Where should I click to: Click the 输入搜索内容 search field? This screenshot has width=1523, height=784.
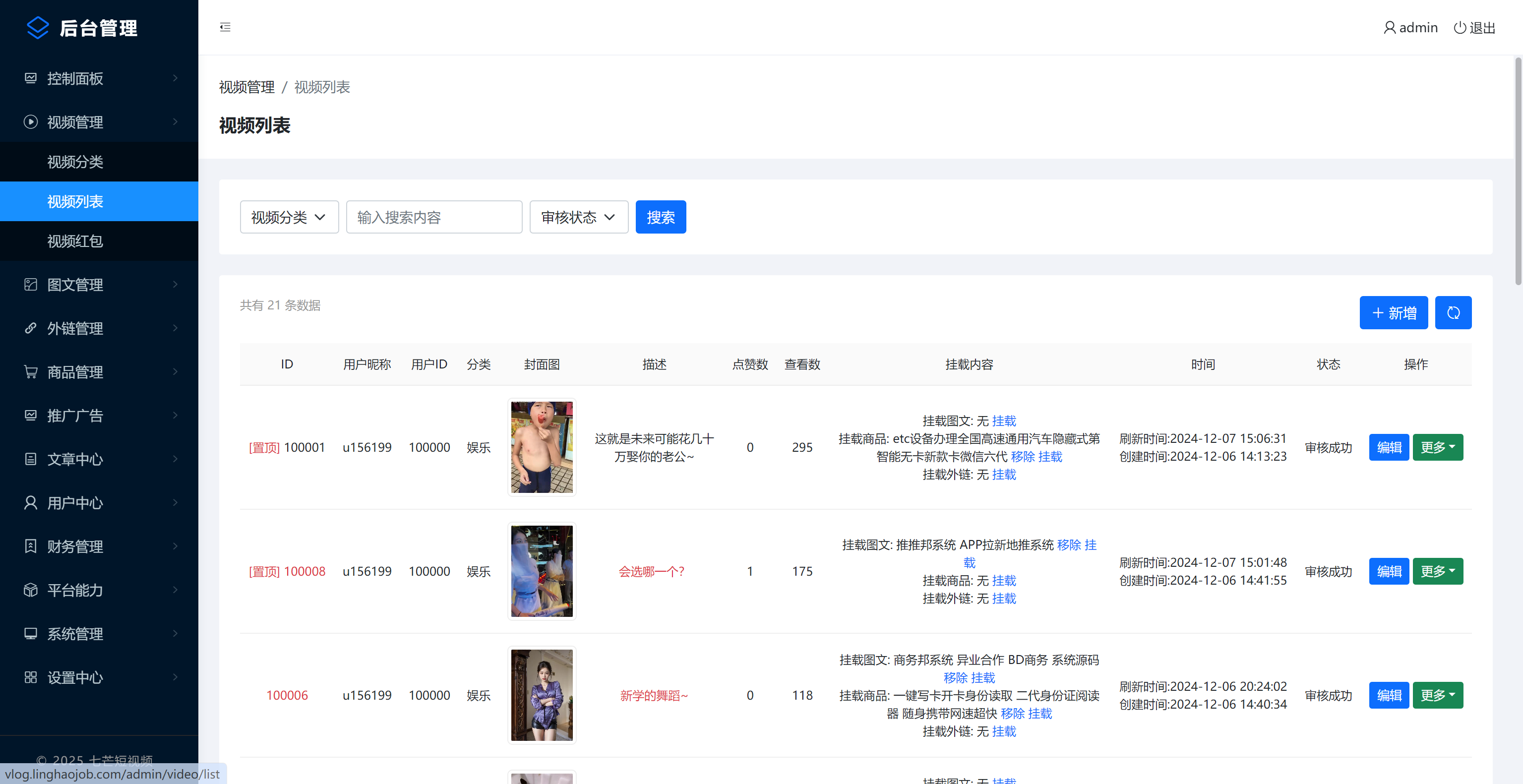(434, 217)
